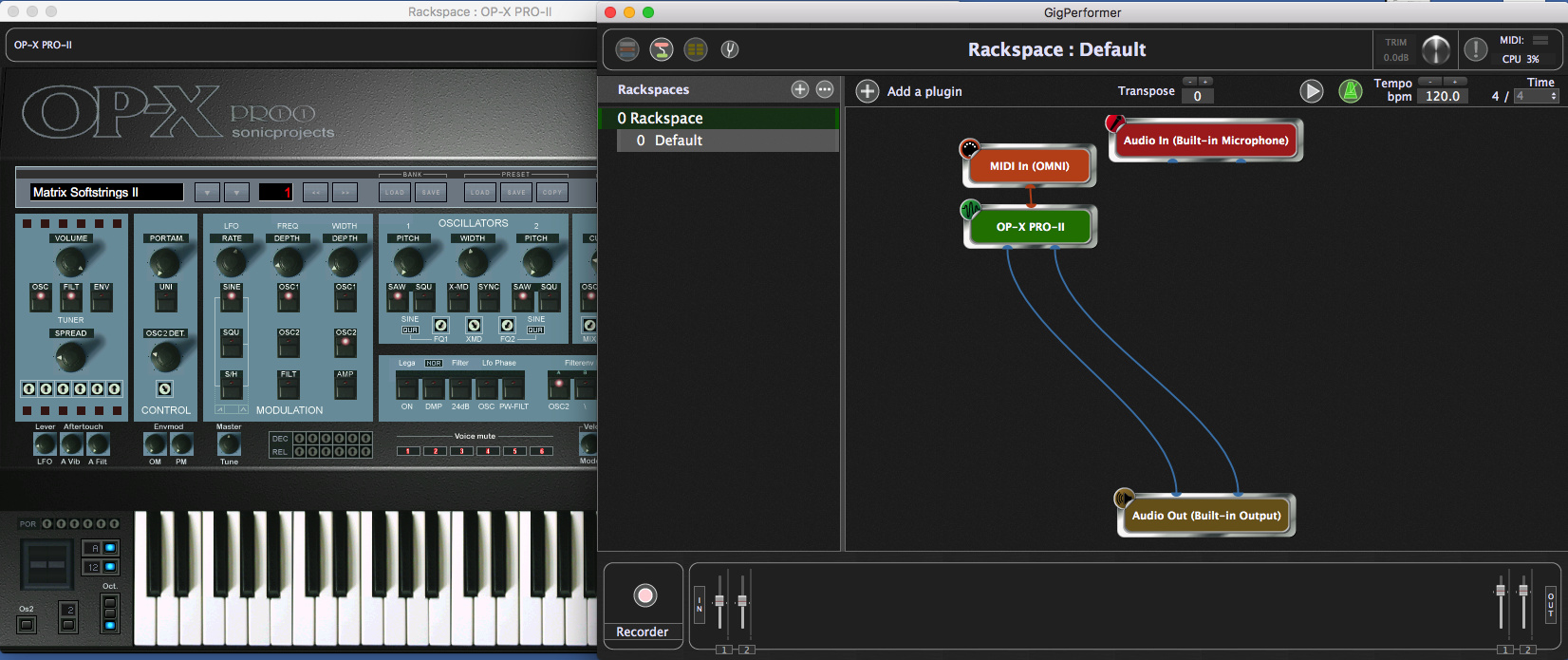
Task: Open the tuner view icon
Action: pos(729,49)
